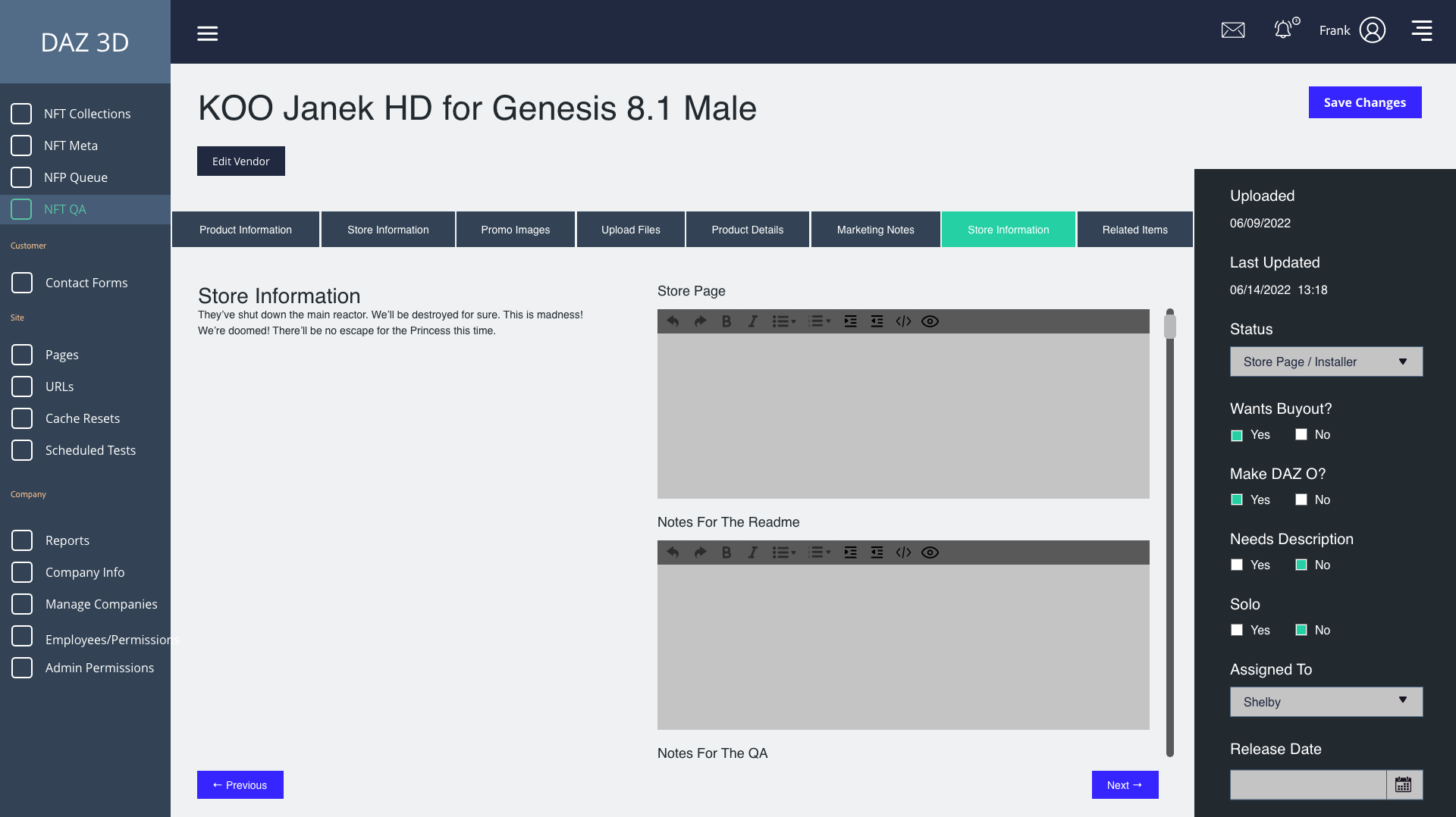
Task: Open numbered list dropdown in Readme editor
Action: (x=819, y=552)
